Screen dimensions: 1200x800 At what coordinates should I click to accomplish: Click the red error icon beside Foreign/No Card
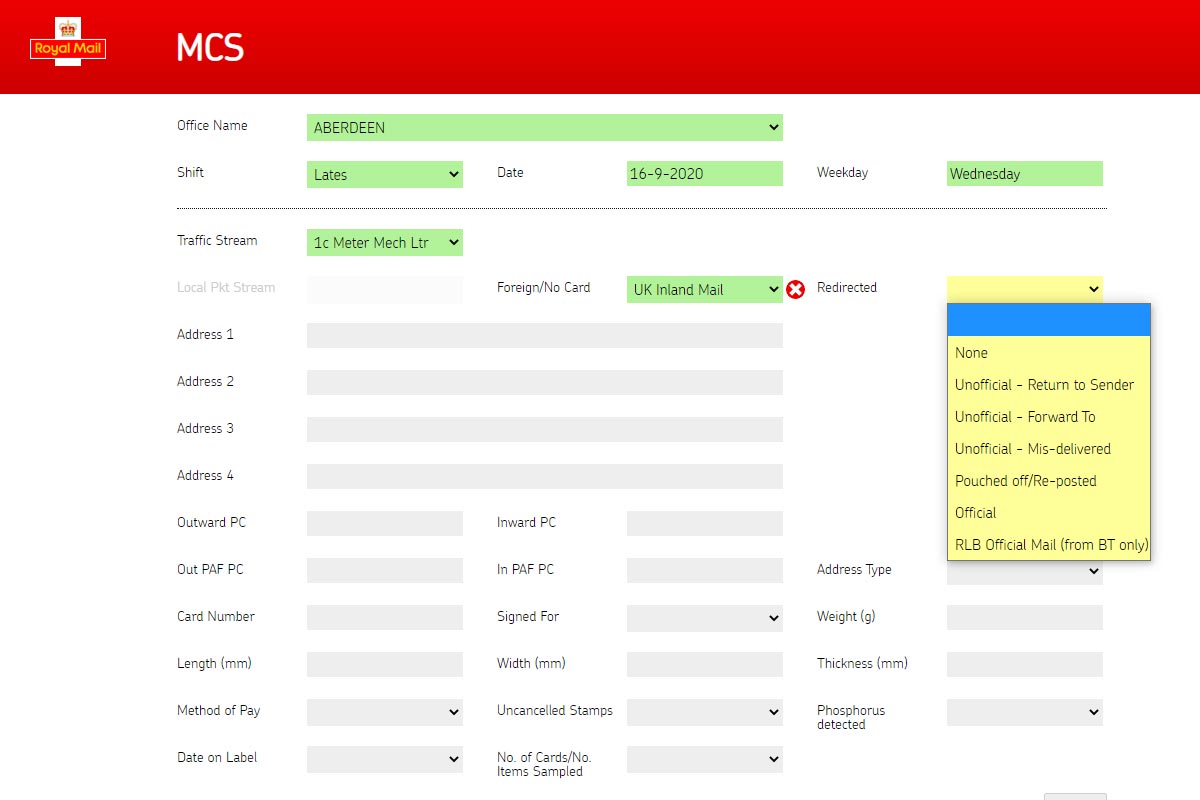(x=795, y=290)
